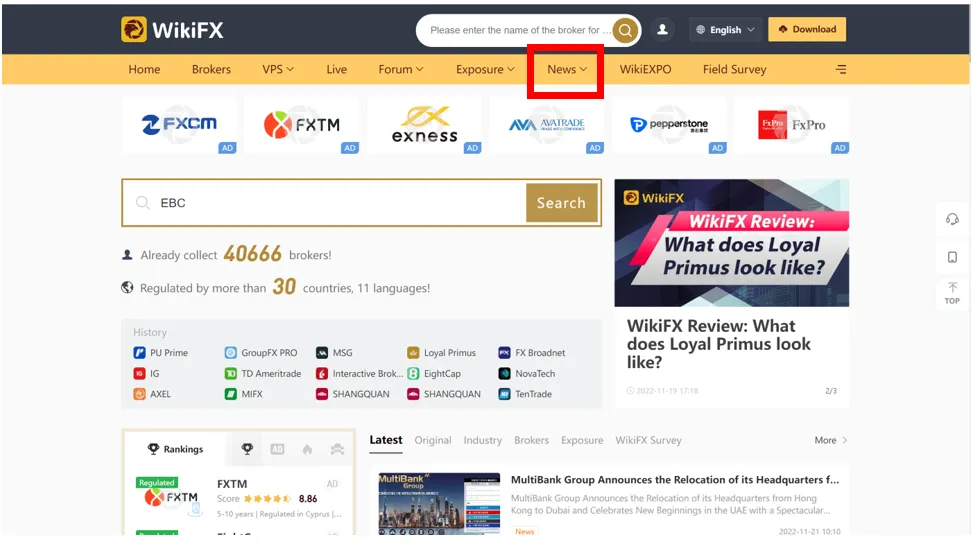Open the WikiEXPO menu item
The width and height of the screenshot is (973, 548).
[645, 70]
